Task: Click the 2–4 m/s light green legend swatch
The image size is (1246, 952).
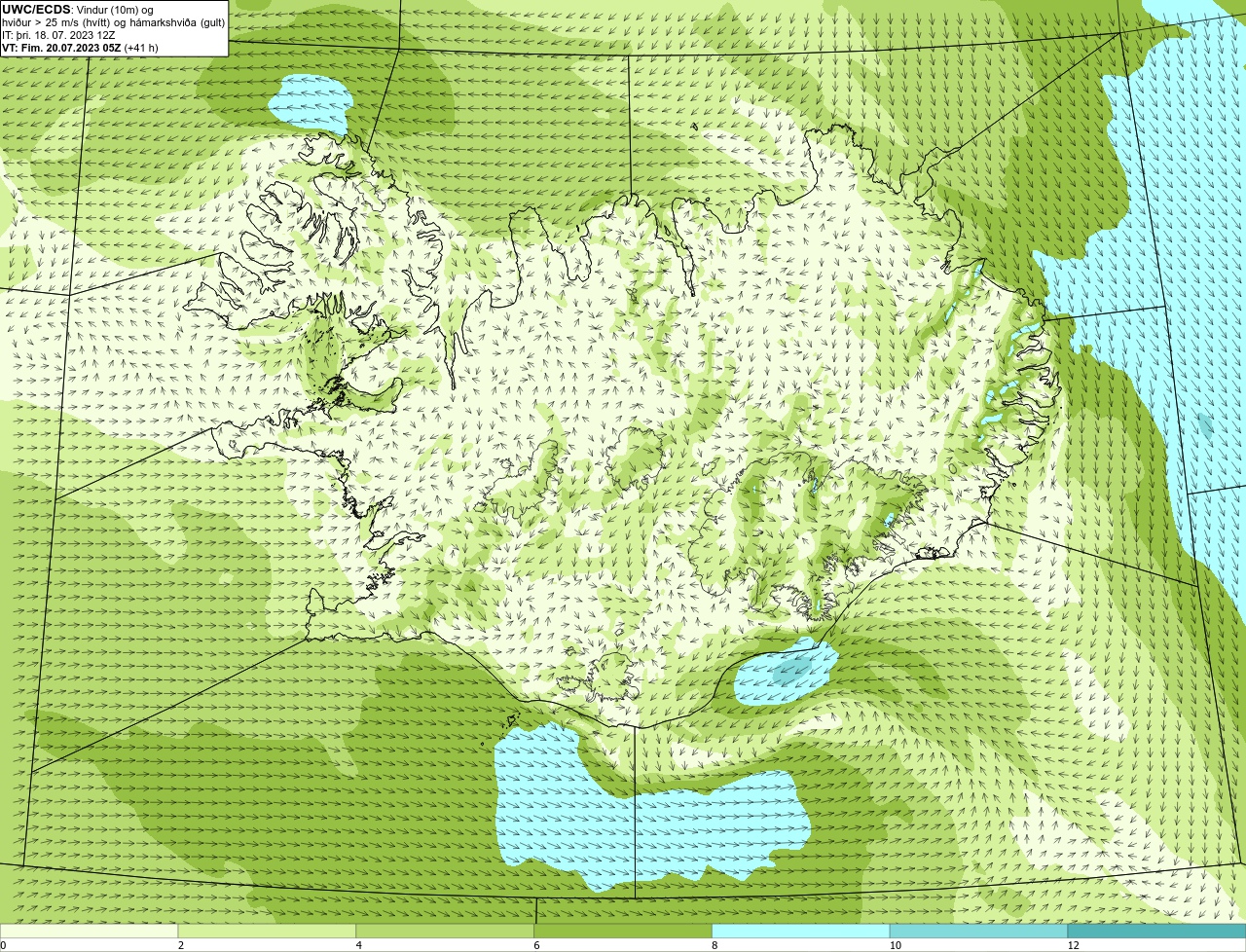Action: [267, 932]
